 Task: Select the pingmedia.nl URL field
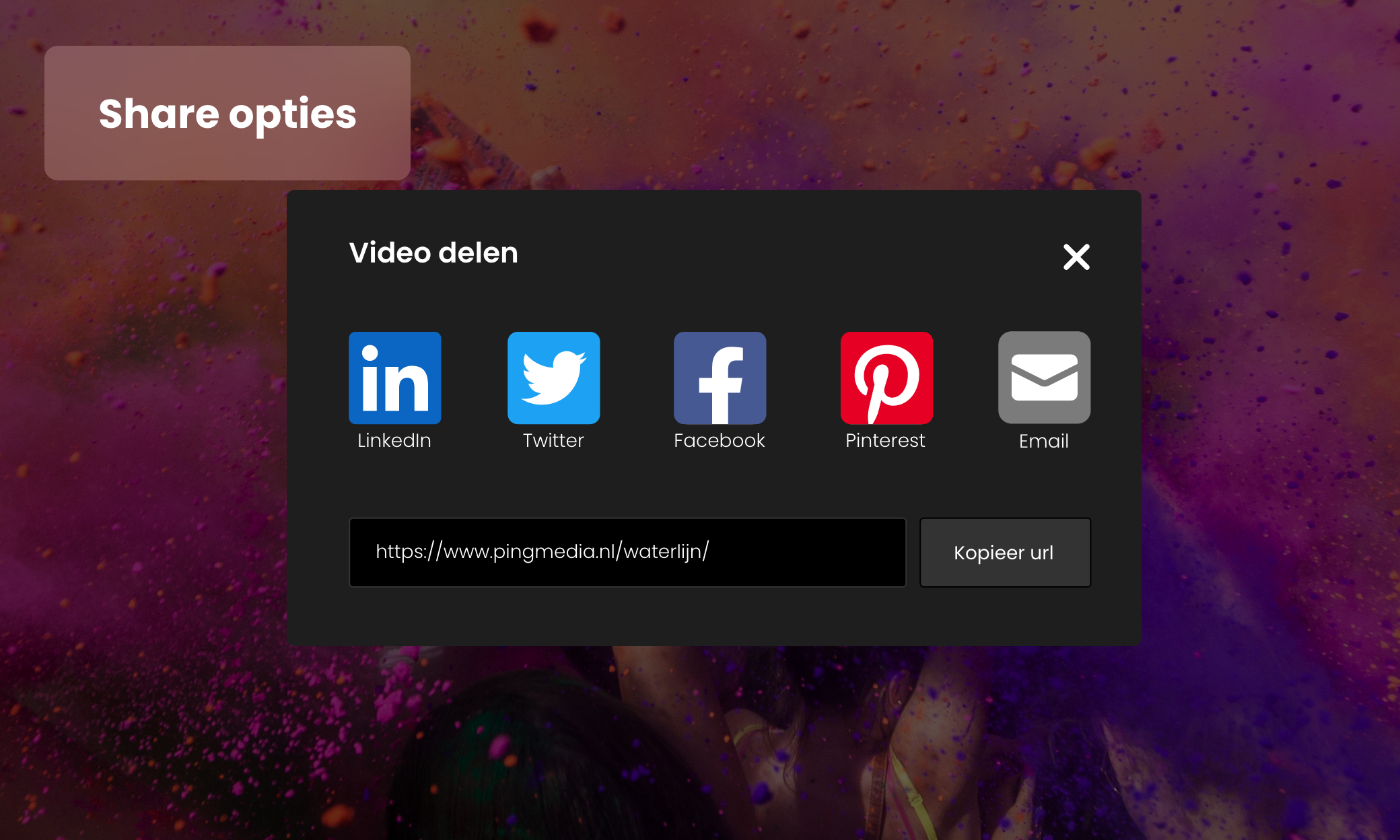click(x=628, y=553)
